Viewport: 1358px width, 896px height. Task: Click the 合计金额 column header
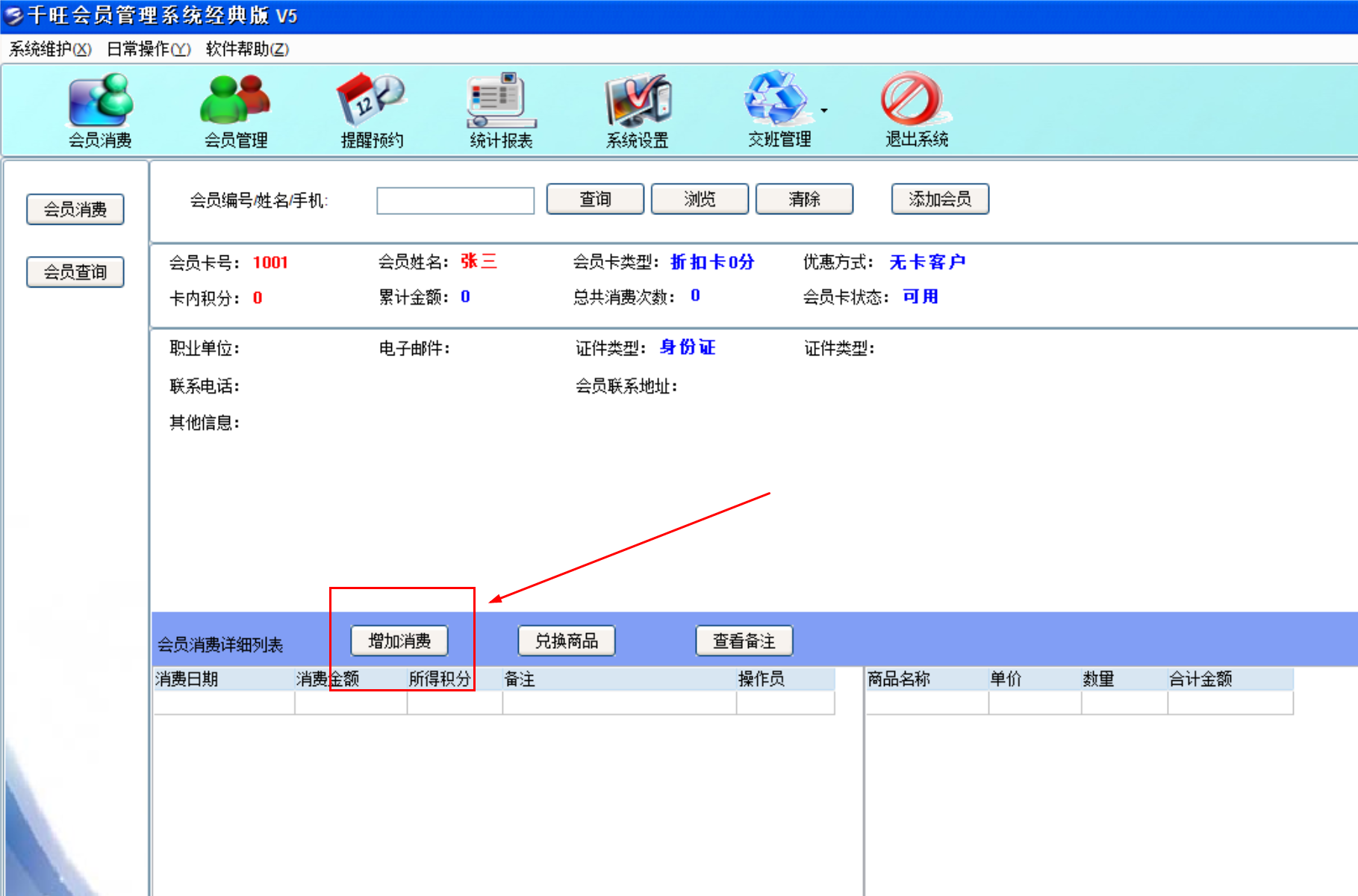(1230, 679)
